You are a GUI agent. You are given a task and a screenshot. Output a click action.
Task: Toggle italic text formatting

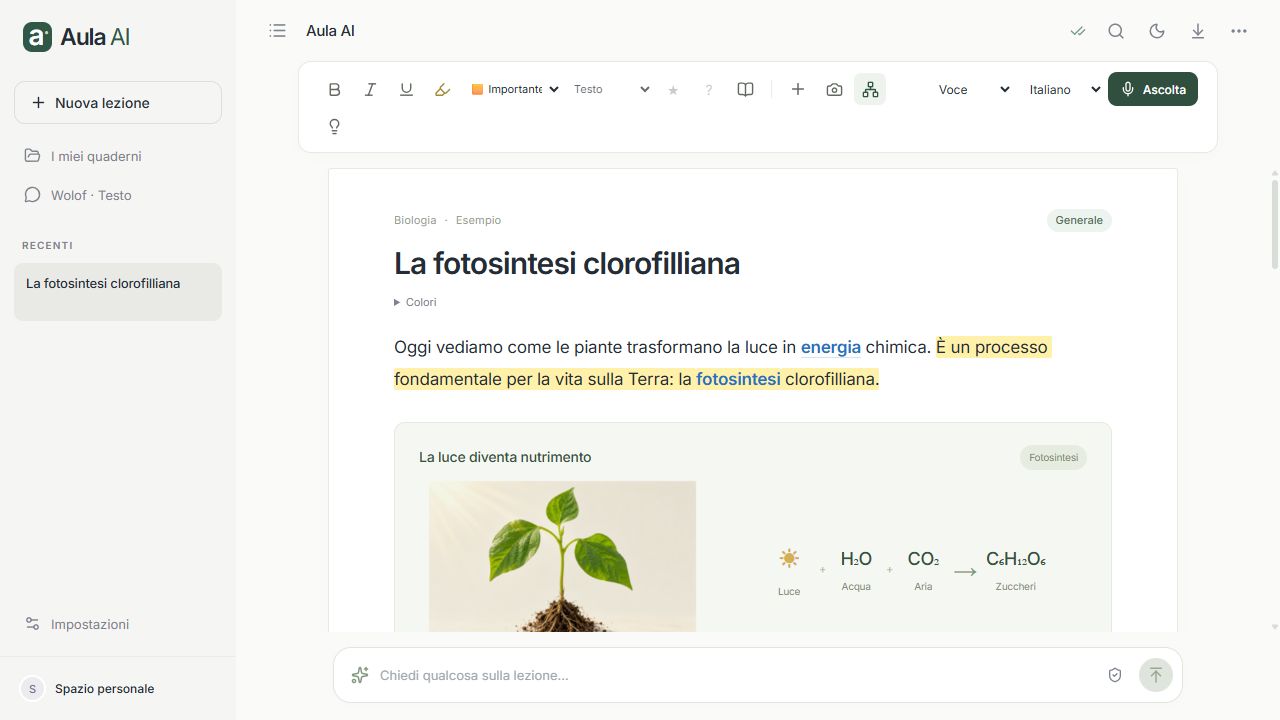370,90
